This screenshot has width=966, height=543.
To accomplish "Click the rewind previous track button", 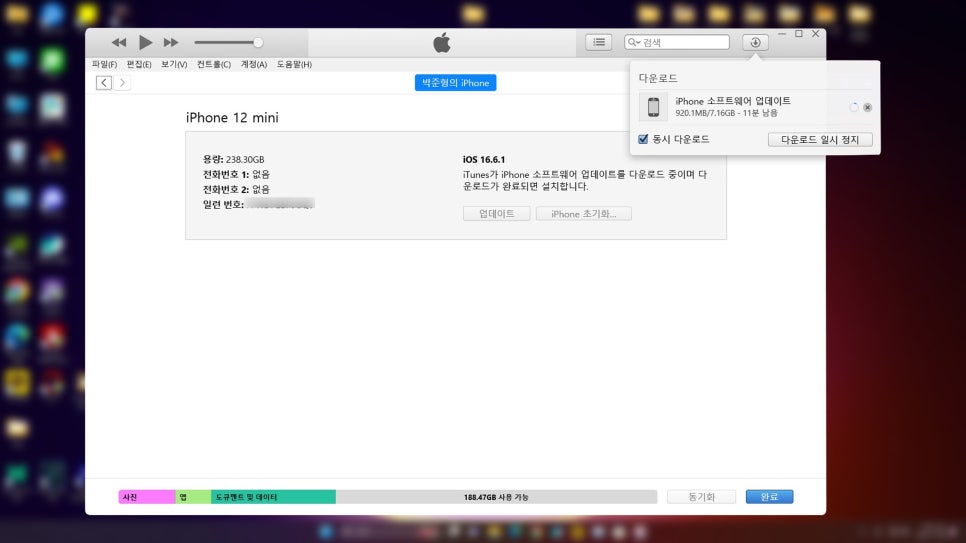I will point(119,43).
